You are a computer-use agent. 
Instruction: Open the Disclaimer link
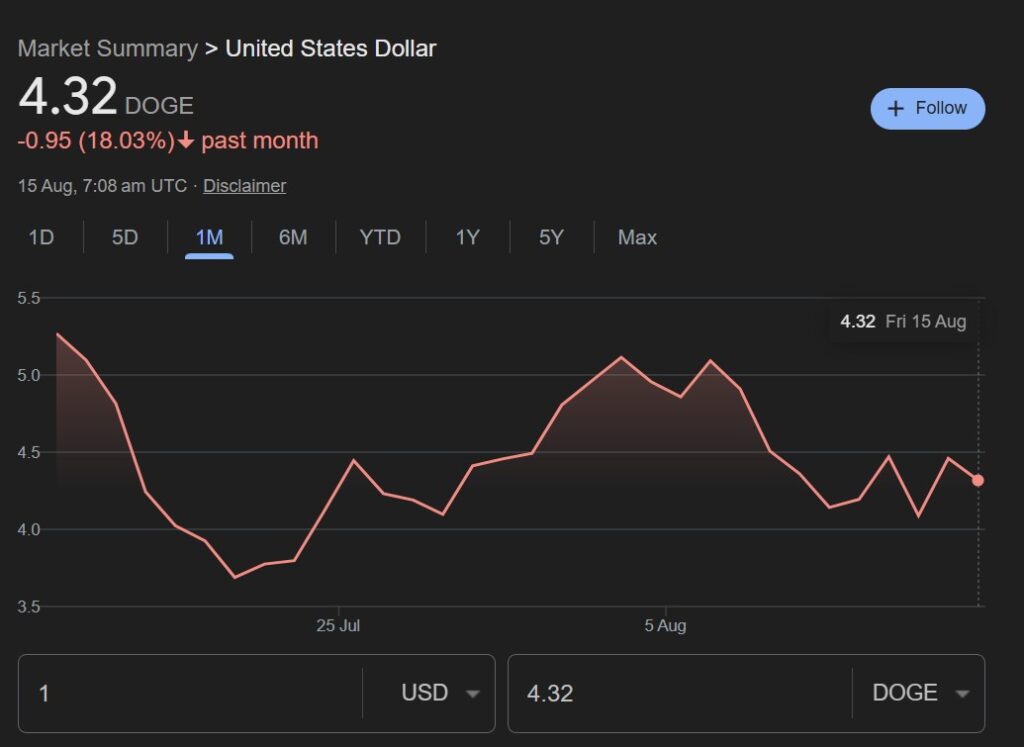(244, 185)
